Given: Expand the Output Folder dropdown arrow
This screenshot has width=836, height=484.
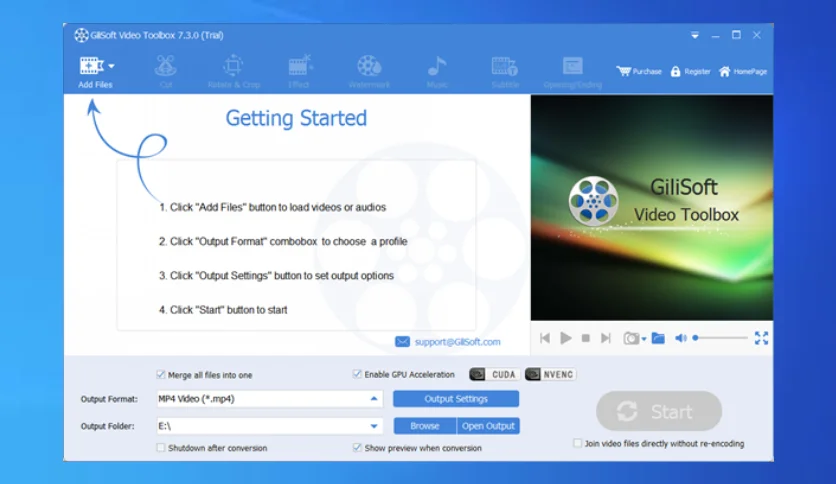Looking at the screenshot, I should [x=374, y=426].
